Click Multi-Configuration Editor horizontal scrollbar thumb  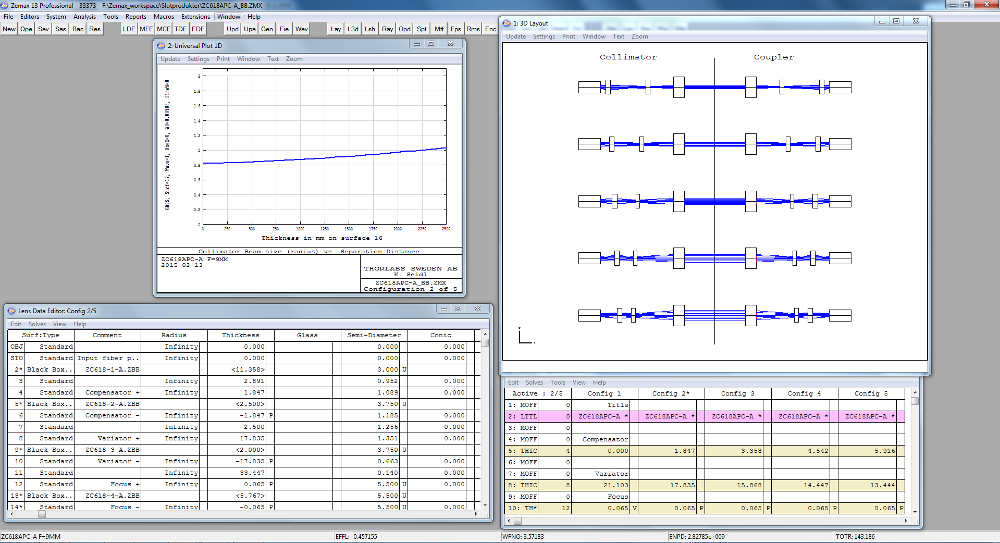pos(518,521)
